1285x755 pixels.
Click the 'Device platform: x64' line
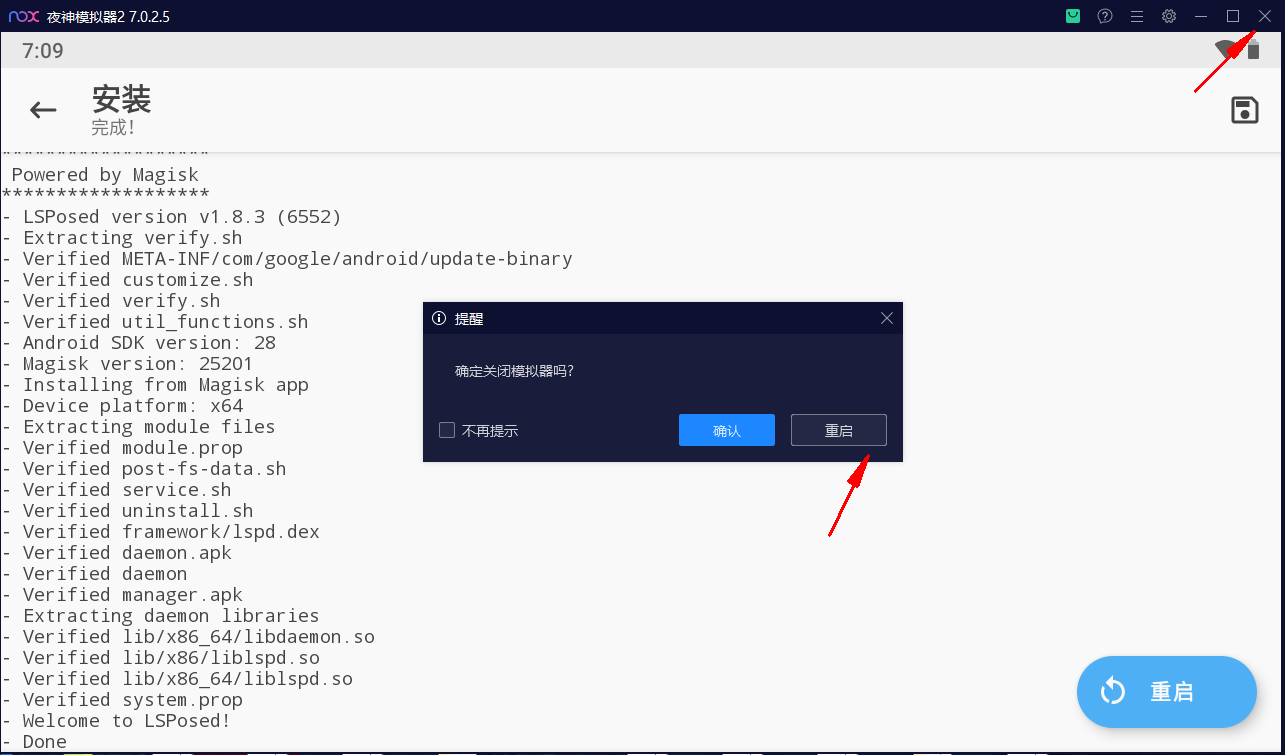122,406
